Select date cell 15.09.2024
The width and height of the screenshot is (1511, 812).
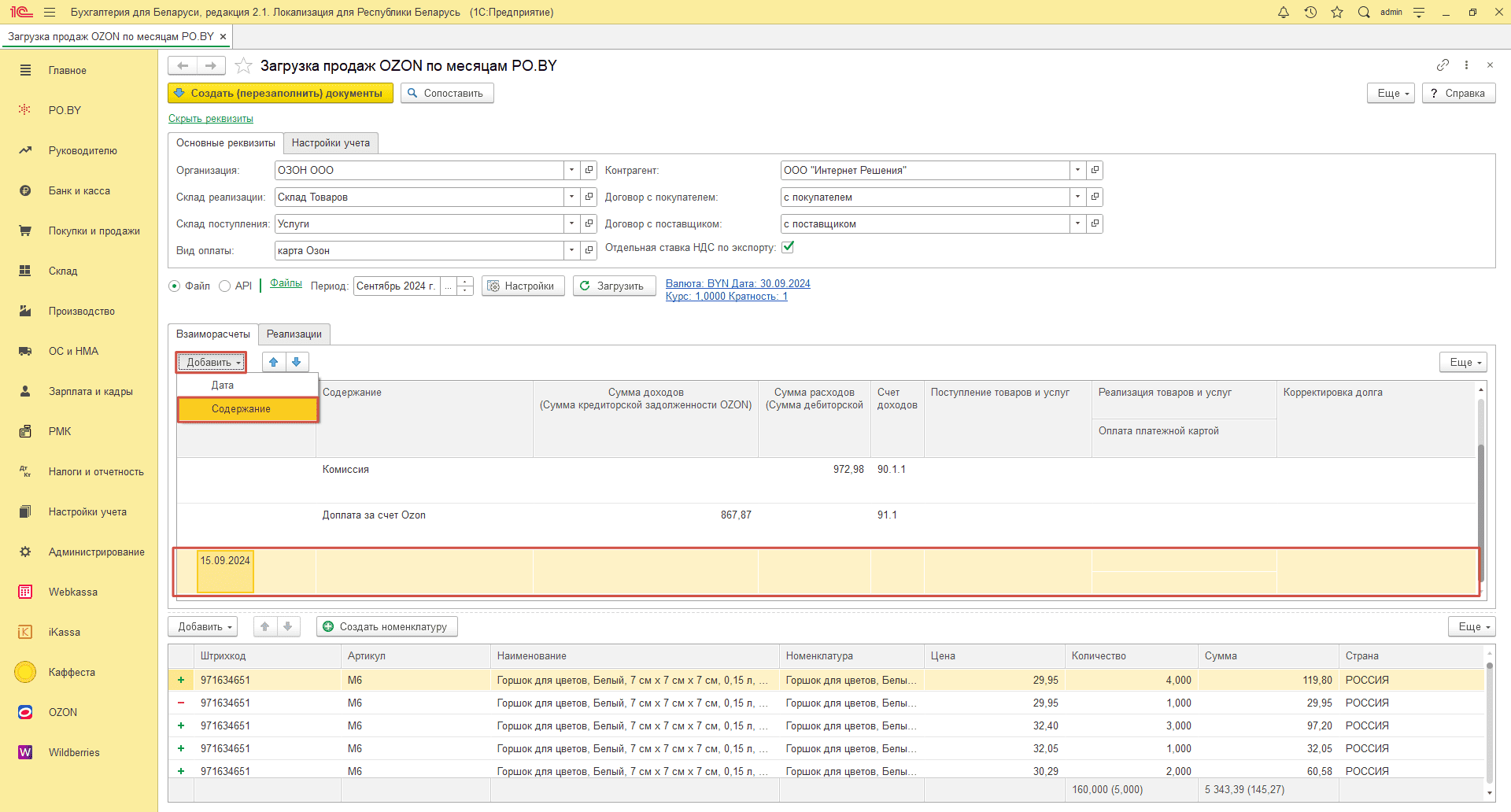[x=225, y=570]
